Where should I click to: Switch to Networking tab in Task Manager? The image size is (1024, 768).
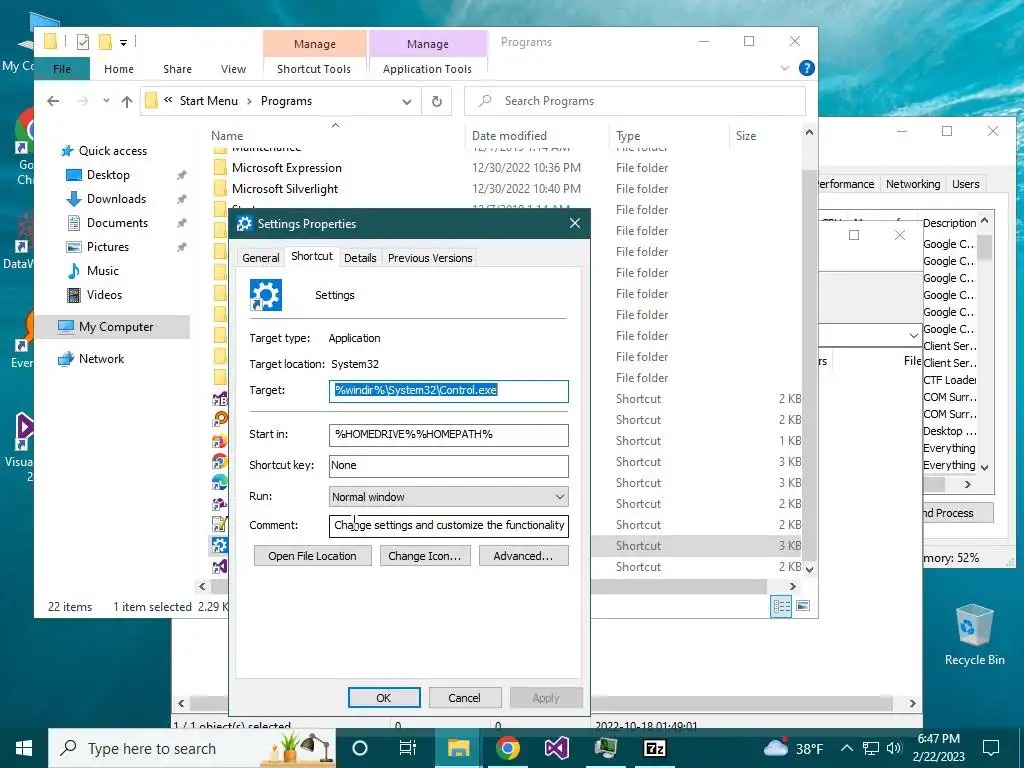pos(912,184)
